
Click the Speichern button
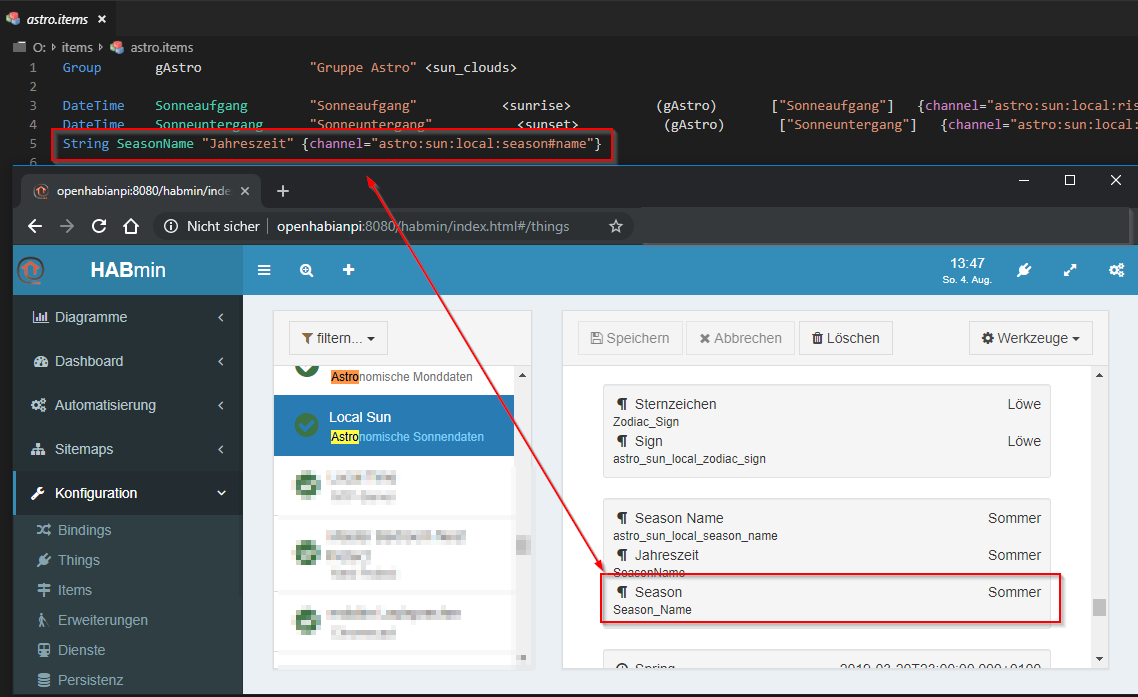click(630, 338)
